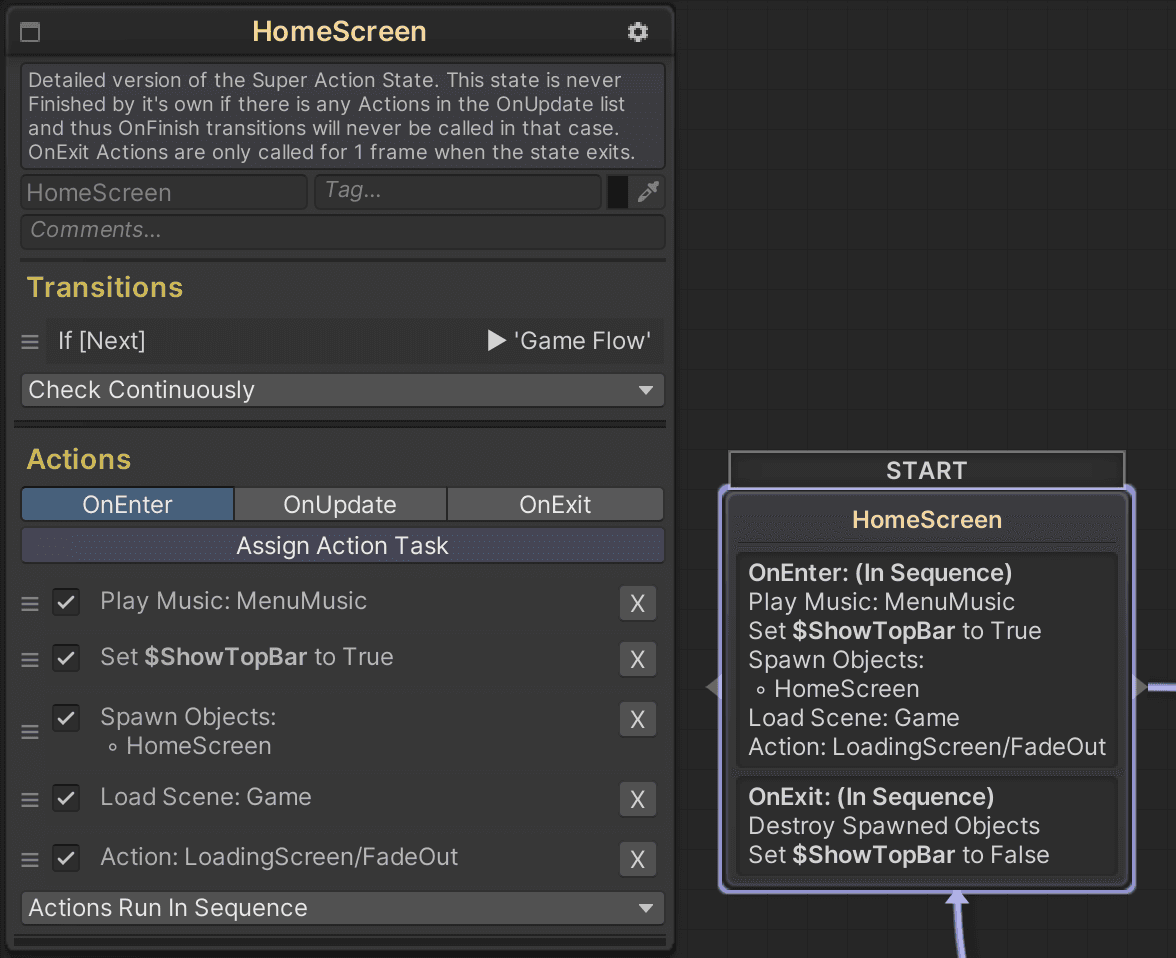Image resolution: width=1176 pixels, height=958 pixels.
Task: Click the Tag... input field
Action: click(x=458, y=192)
